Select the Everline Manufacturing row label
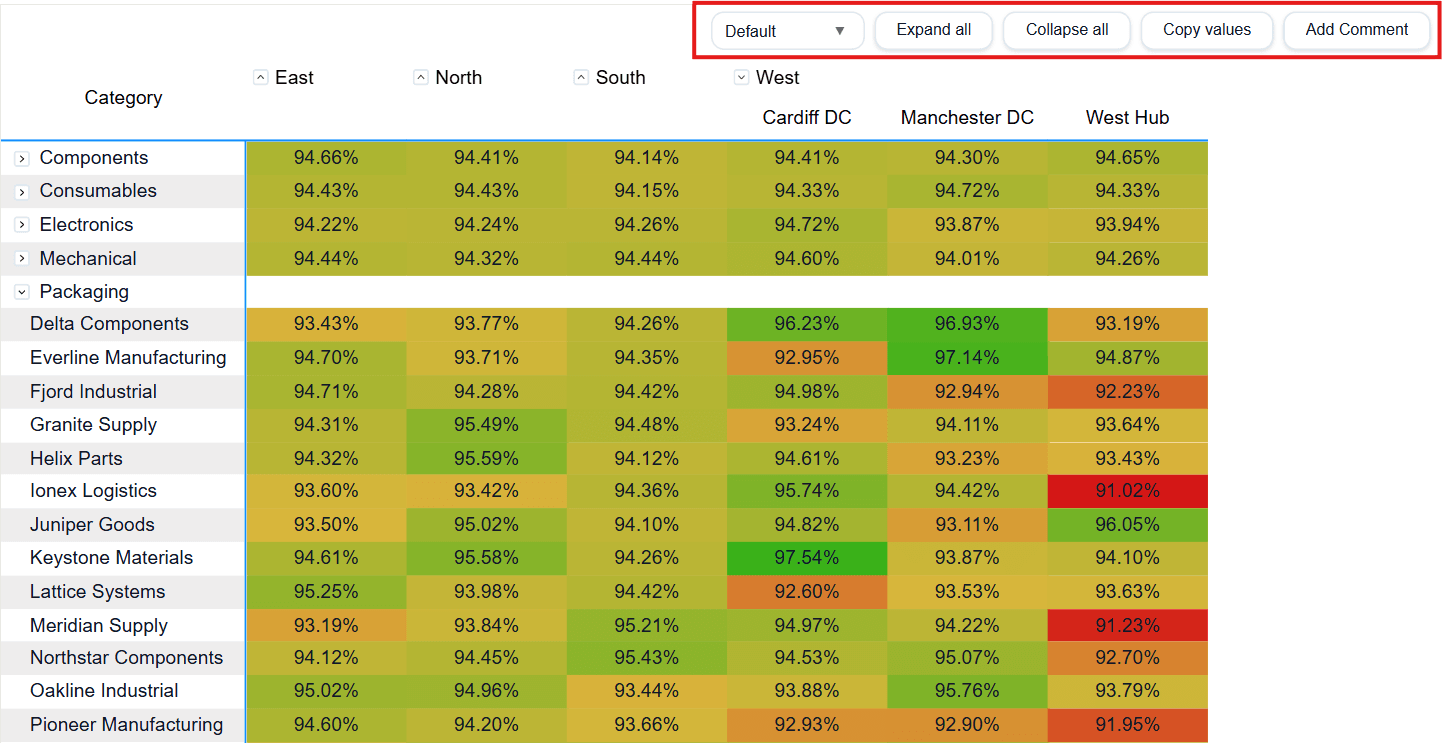Image resolution: width=1442 pixels, height=743 pixels. [x=128, y=358]
